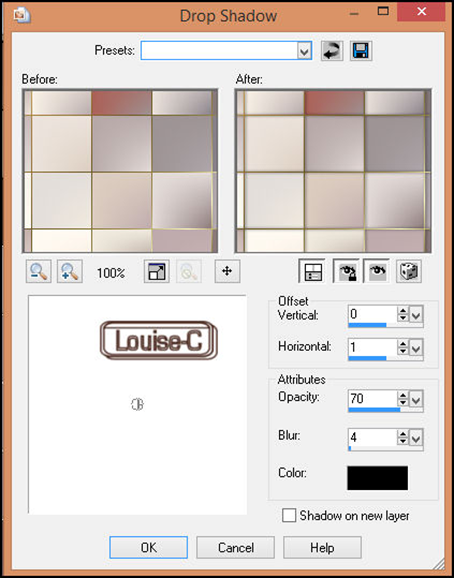Decrease Horizontal offset with down arrow
This screenshot has height=579, width=455.
403,352
